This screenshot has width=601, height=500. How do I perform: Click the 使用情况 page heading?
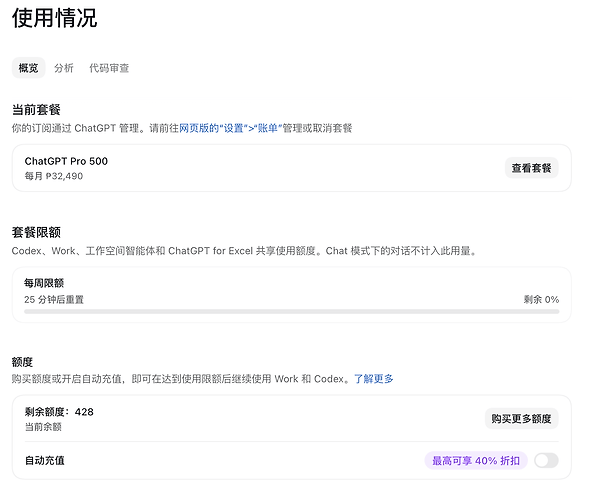tap(54, 18)
